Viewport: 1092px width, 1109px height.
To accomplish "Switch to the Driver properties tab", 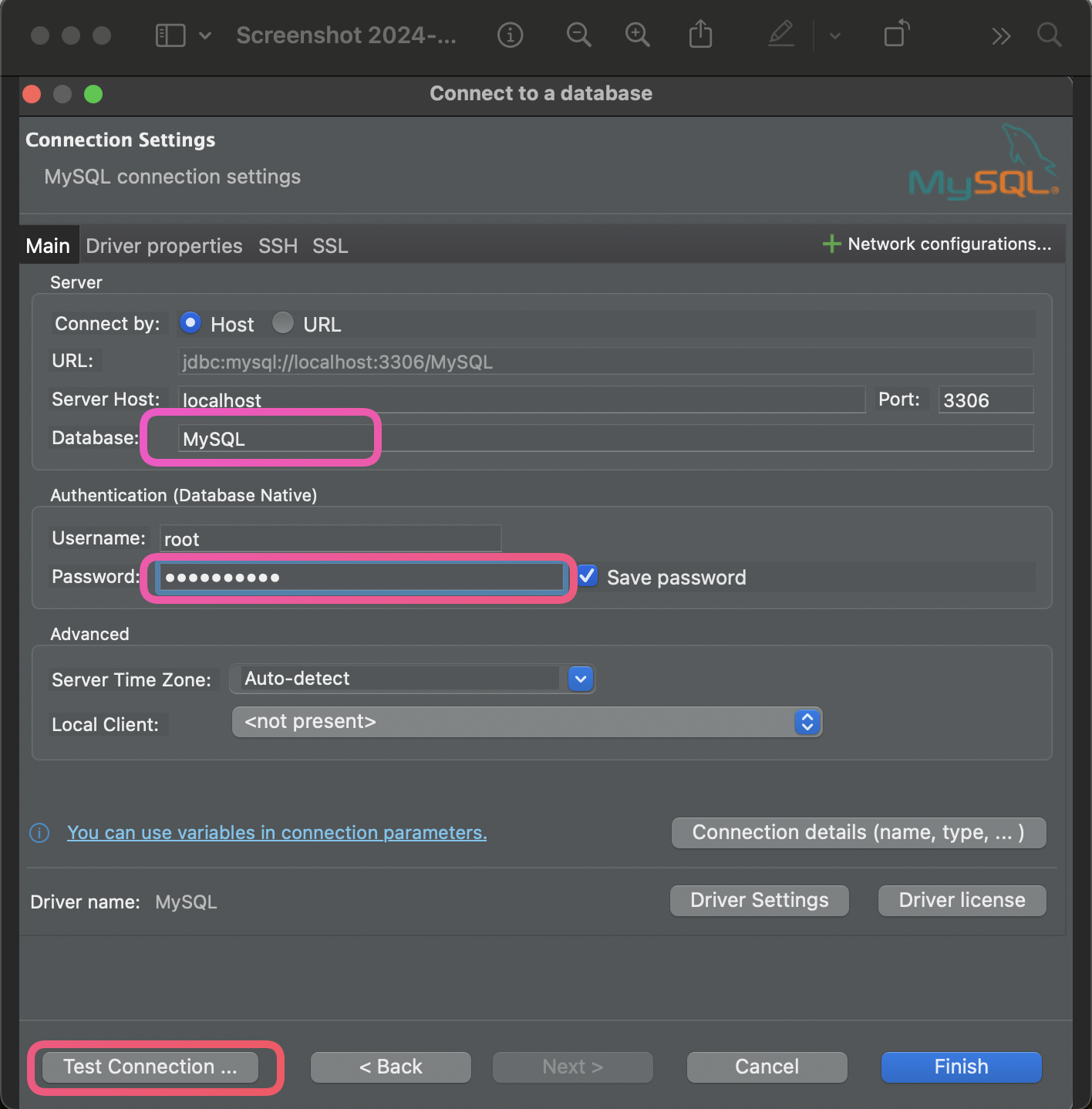I will pyautogui.click(x=164, y=245).
